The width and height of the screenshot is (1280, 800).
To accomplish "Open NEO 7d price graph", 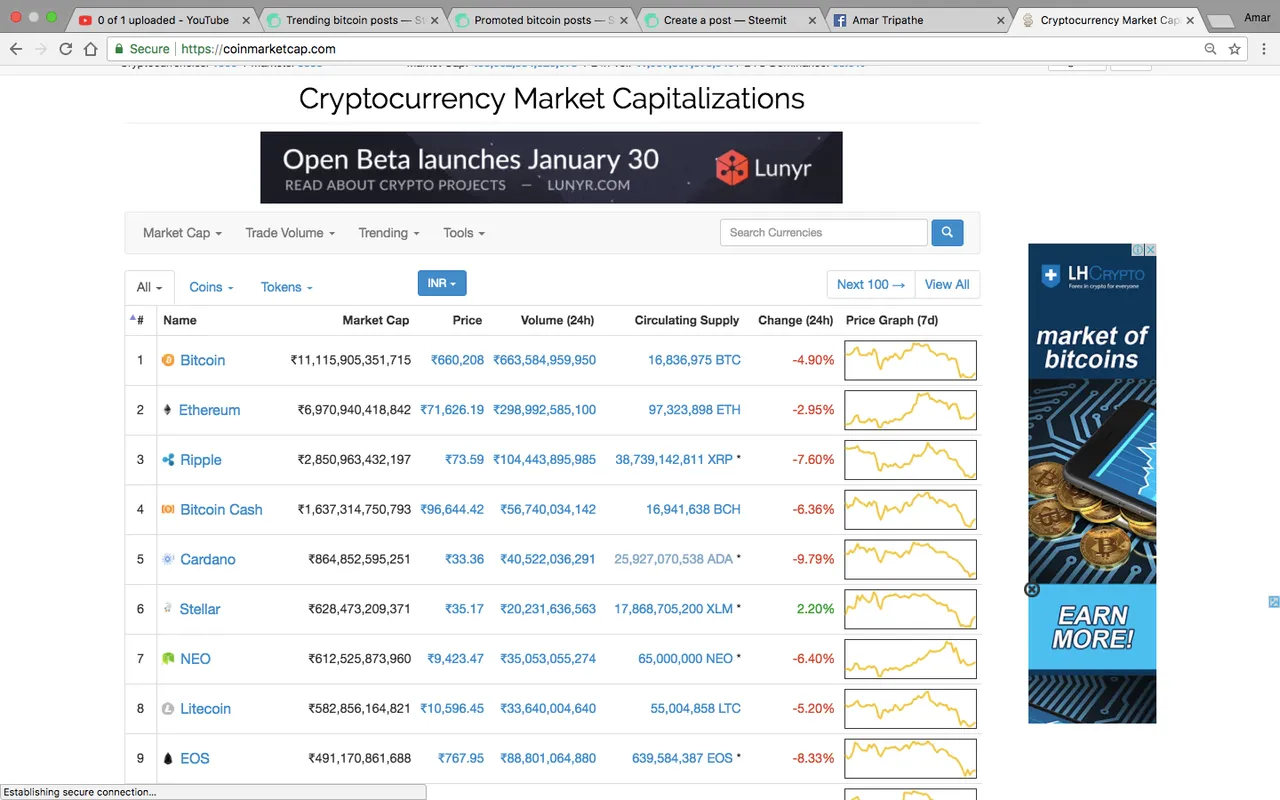I will coord(910,658).
